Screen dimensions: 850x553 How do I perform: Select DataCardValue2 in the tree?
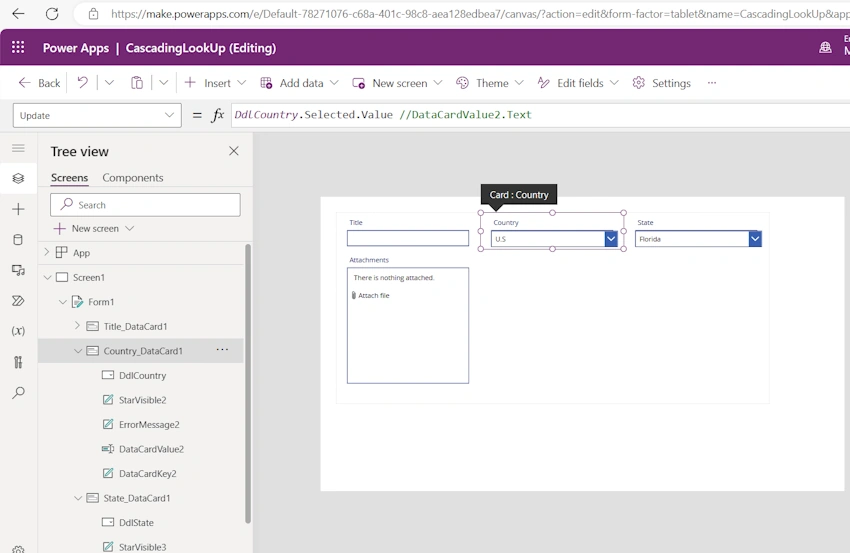pos(151,449)
